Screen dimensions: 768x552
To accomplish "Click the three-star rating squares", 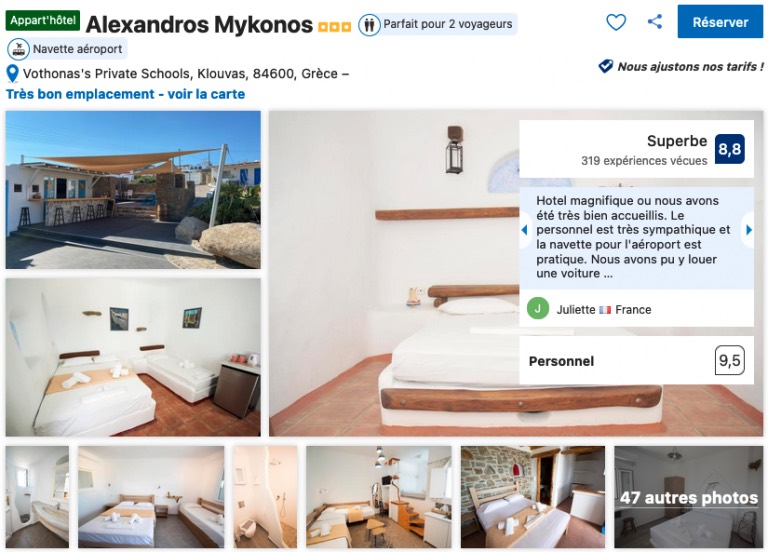I will (335, 26).
